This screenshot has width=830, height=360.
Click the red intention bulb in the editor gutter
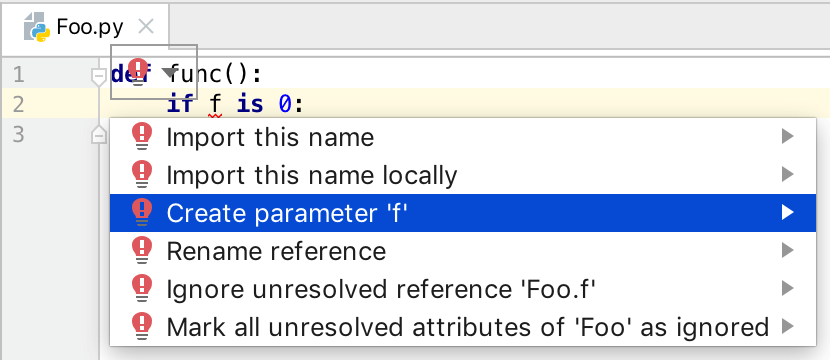click(x=139, y=73)
